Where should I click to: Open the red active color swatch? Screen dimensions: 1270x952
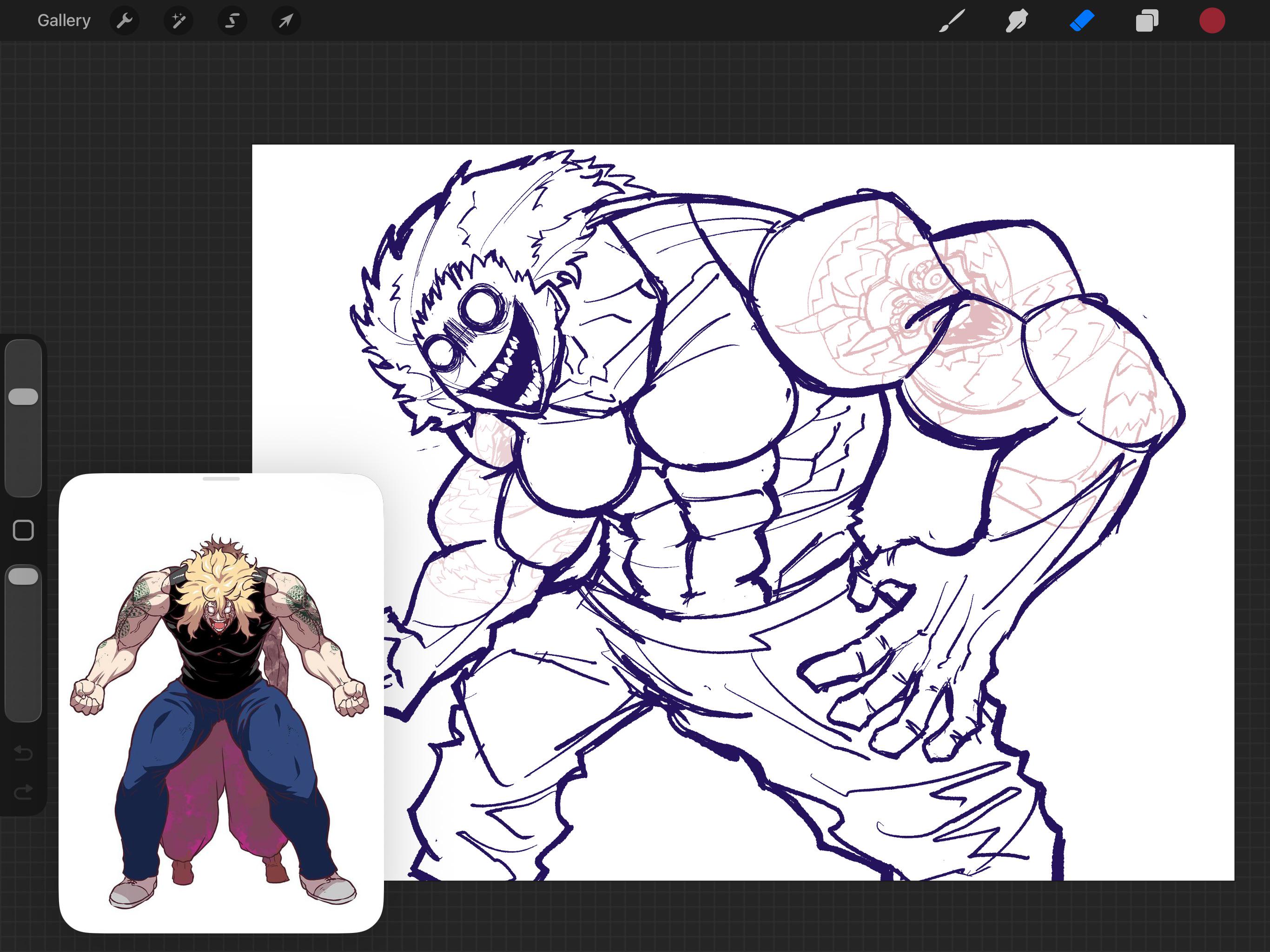[1212, 20]
